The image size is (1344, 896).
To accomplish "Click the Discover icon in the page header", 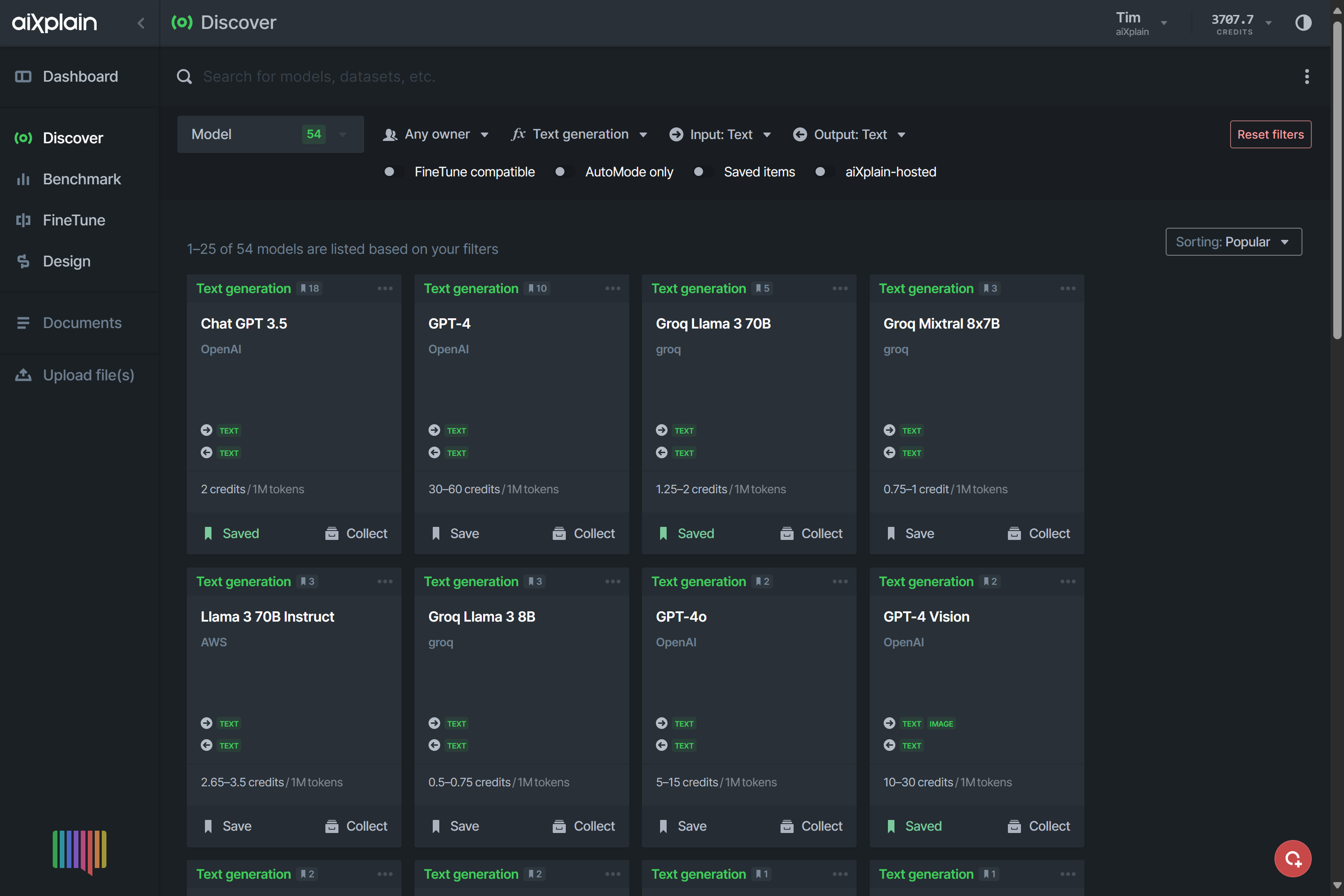I will (182, 22).
